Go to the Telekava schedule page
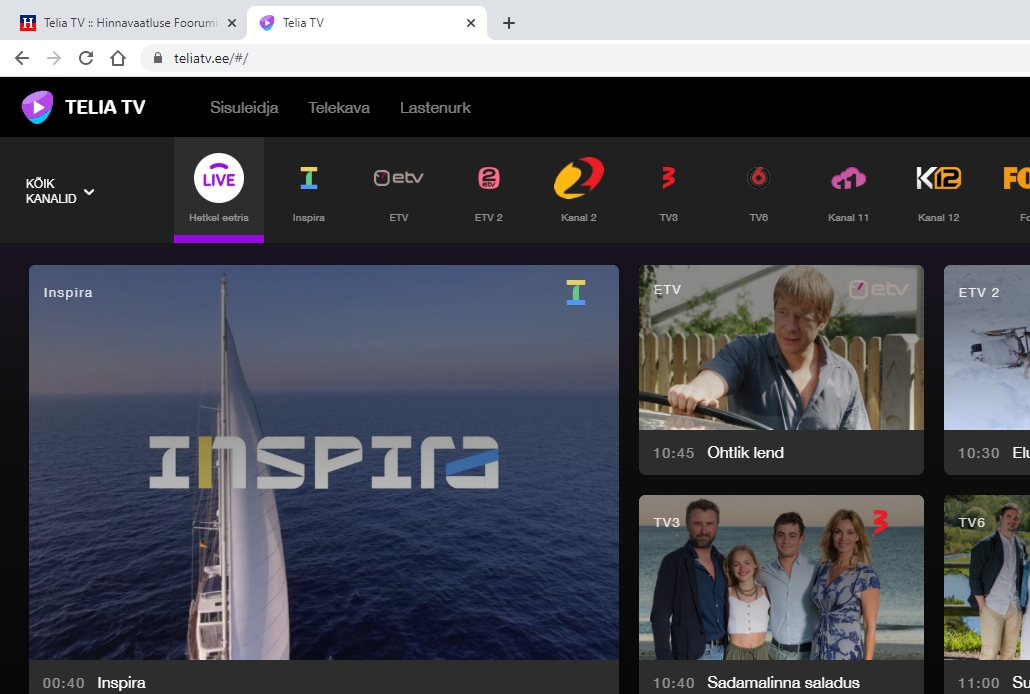The width and height of the screenshot is (1030, 694). coord(339,108)
